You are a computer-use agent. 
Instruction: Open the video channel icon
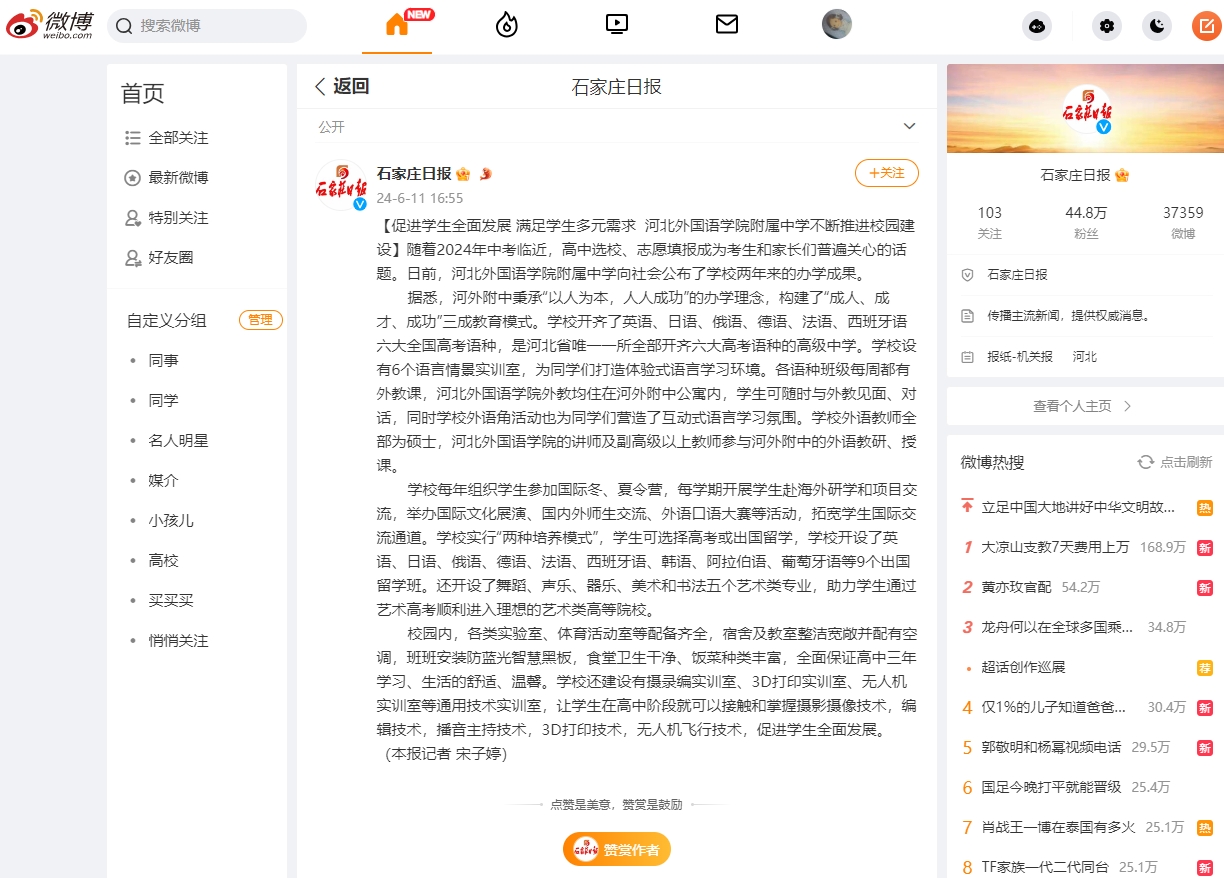click(x=617, y=25)
